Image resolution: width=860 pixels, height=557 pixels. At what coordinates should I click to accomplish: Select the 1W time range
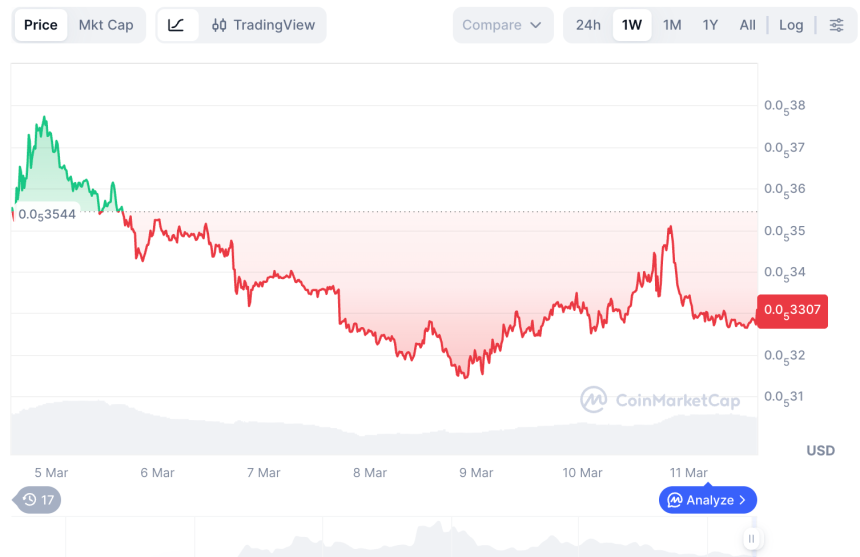point(632,25)
